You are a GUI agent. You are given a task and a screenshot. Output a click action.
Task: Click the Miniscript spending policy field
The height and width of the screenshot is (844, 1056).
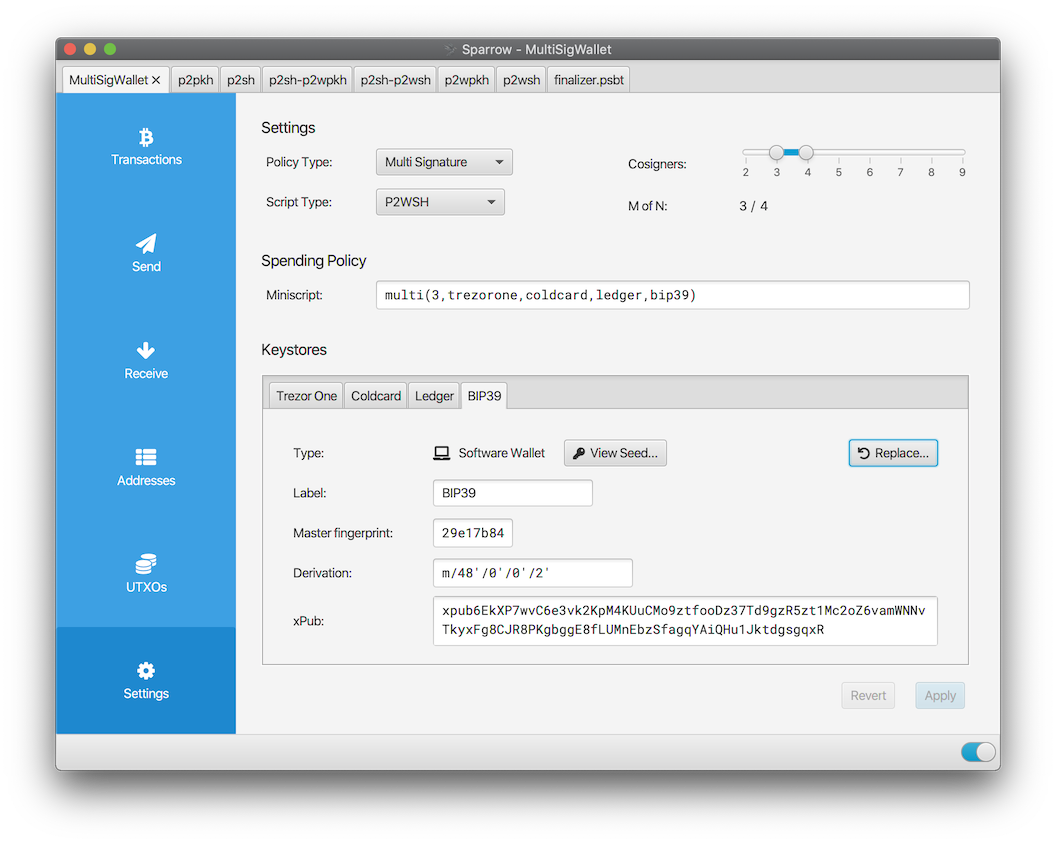point(672,295)
